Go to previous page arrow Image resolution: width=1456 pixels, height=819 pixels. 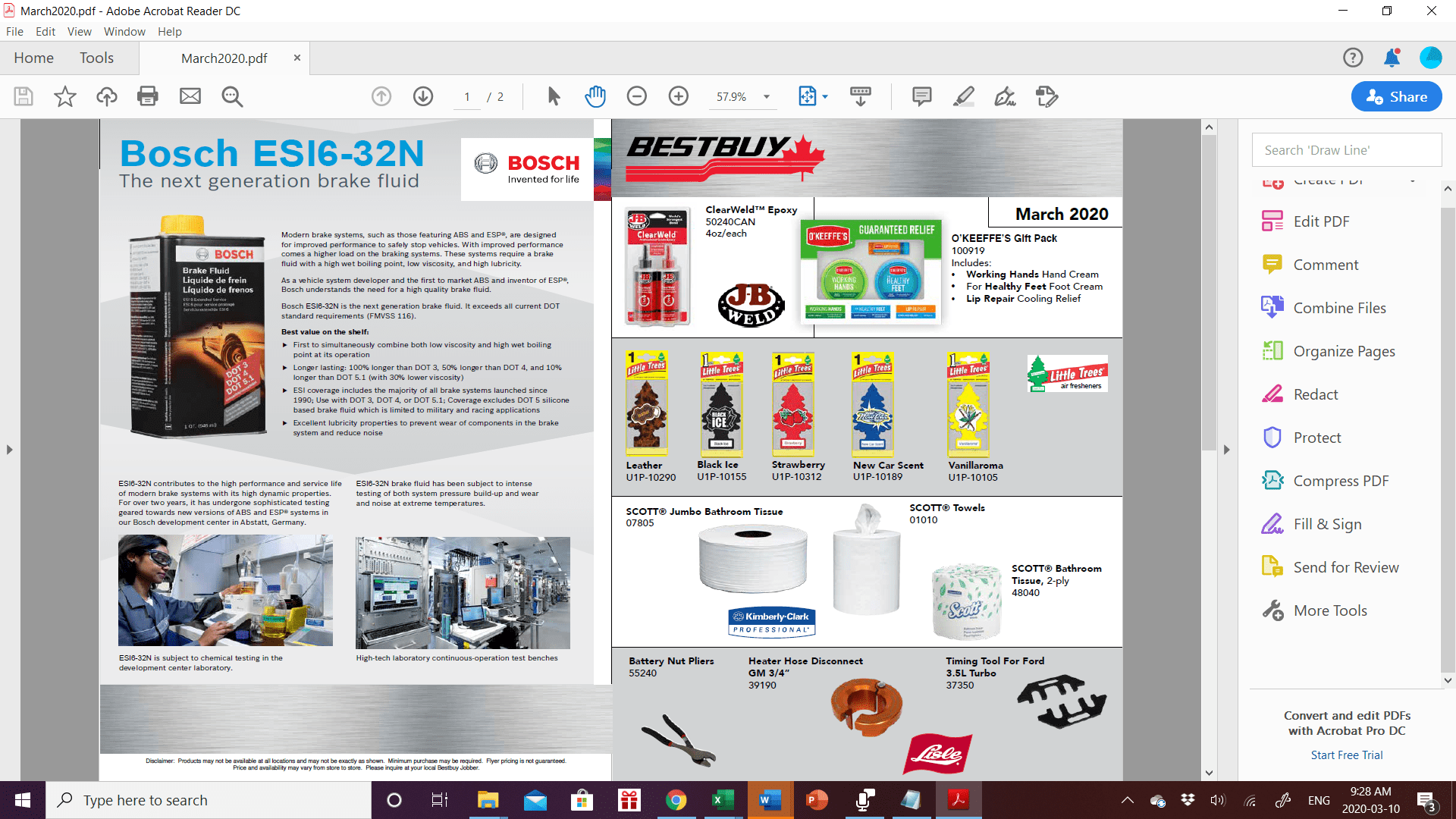pos(381,96)
